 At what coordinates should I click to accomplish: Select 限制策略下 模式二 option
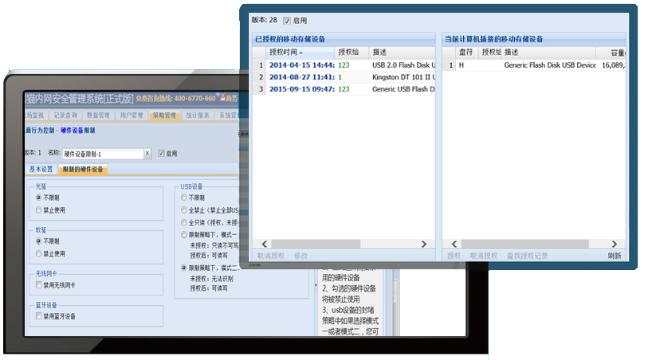(x=184, y=268)
